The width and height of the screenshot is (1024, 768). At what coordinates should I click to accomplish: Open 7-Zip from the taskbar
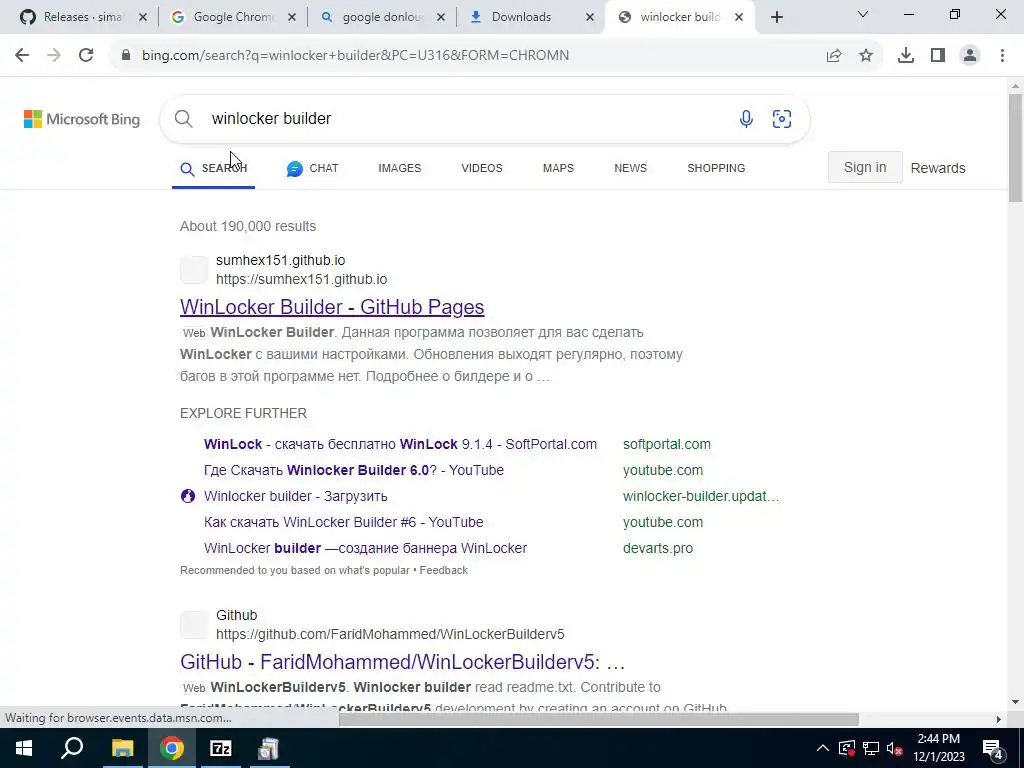[x=220, y=748]
